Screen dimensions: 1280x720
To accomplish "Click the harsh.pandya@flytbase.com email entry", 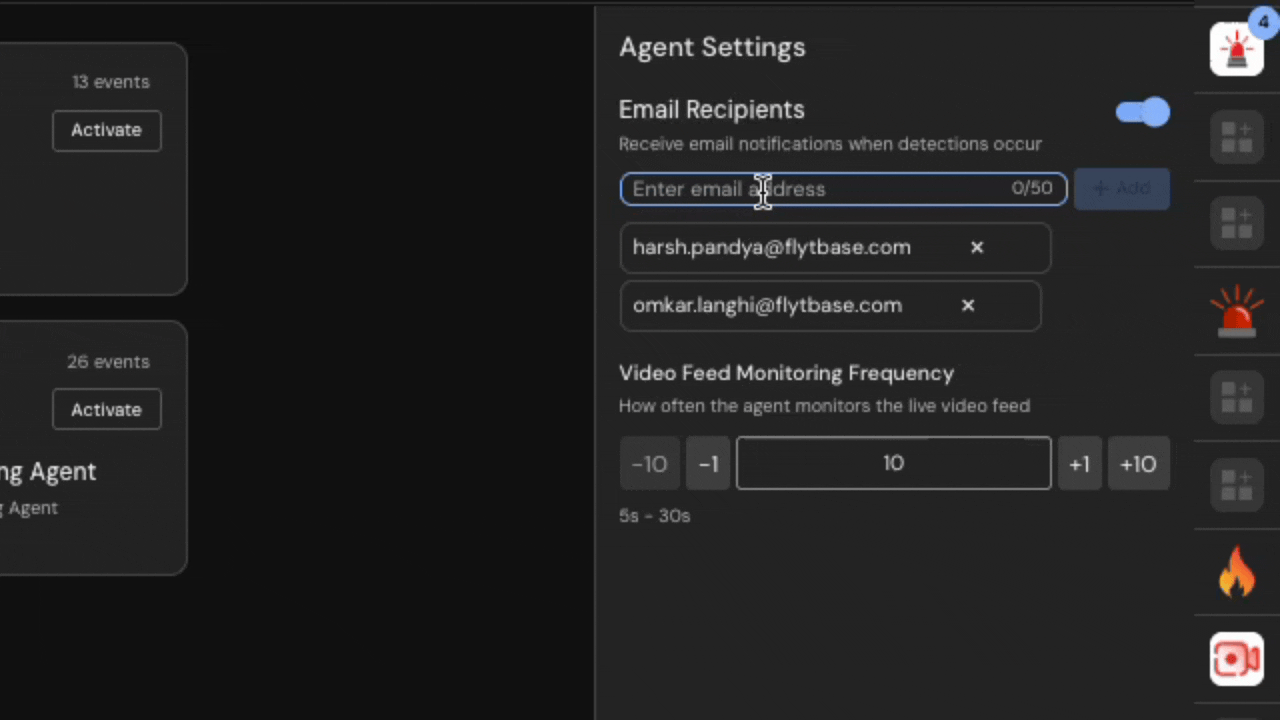I will pos(835,247).
